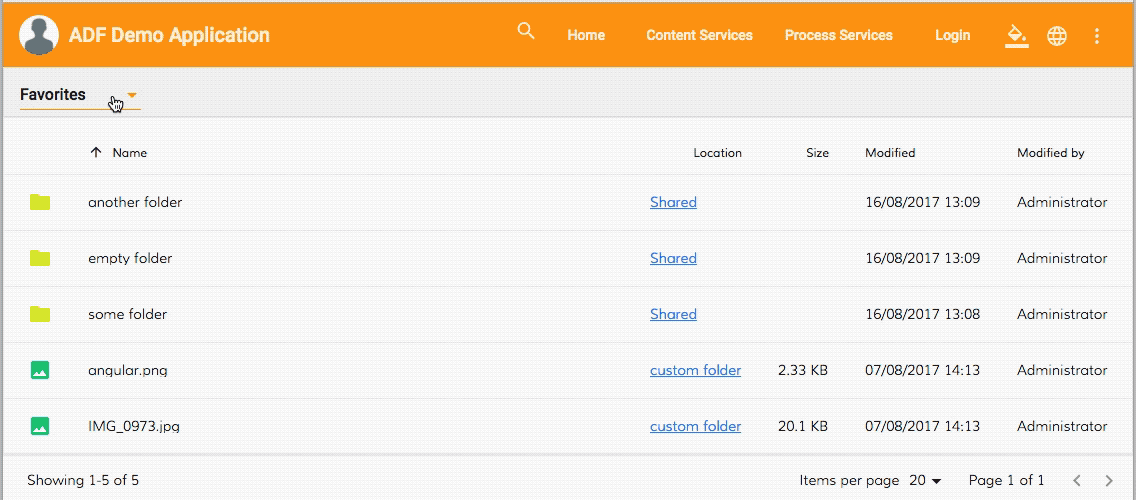
Task: Click the search magnifier icon
Action: coord(526,32)
